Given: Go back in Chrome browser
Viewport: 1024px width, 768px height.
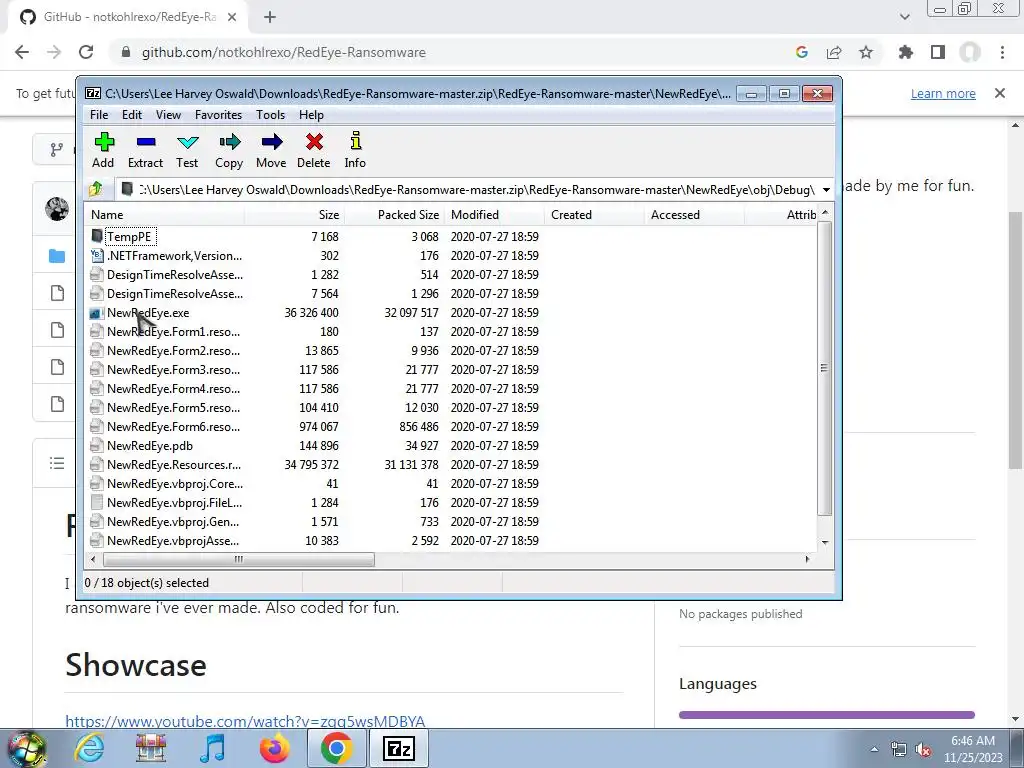Looking at the screenshot, I should coord(22,52).
